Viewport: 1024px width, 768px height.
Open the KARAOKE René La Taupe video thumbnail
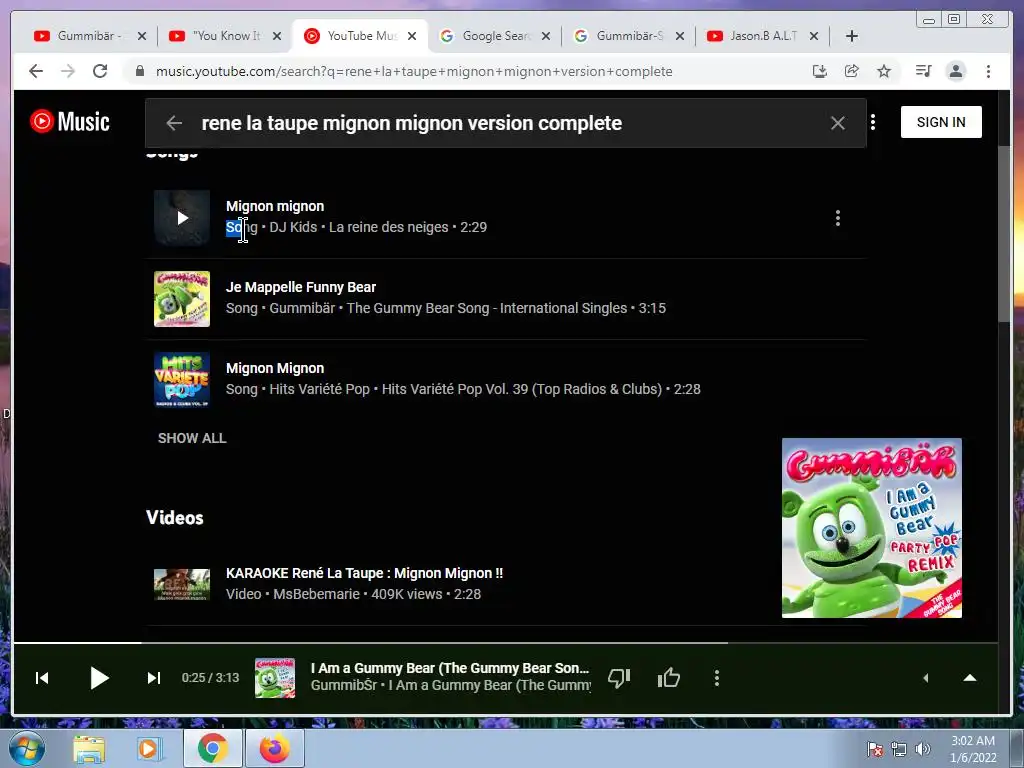point(182,584)
